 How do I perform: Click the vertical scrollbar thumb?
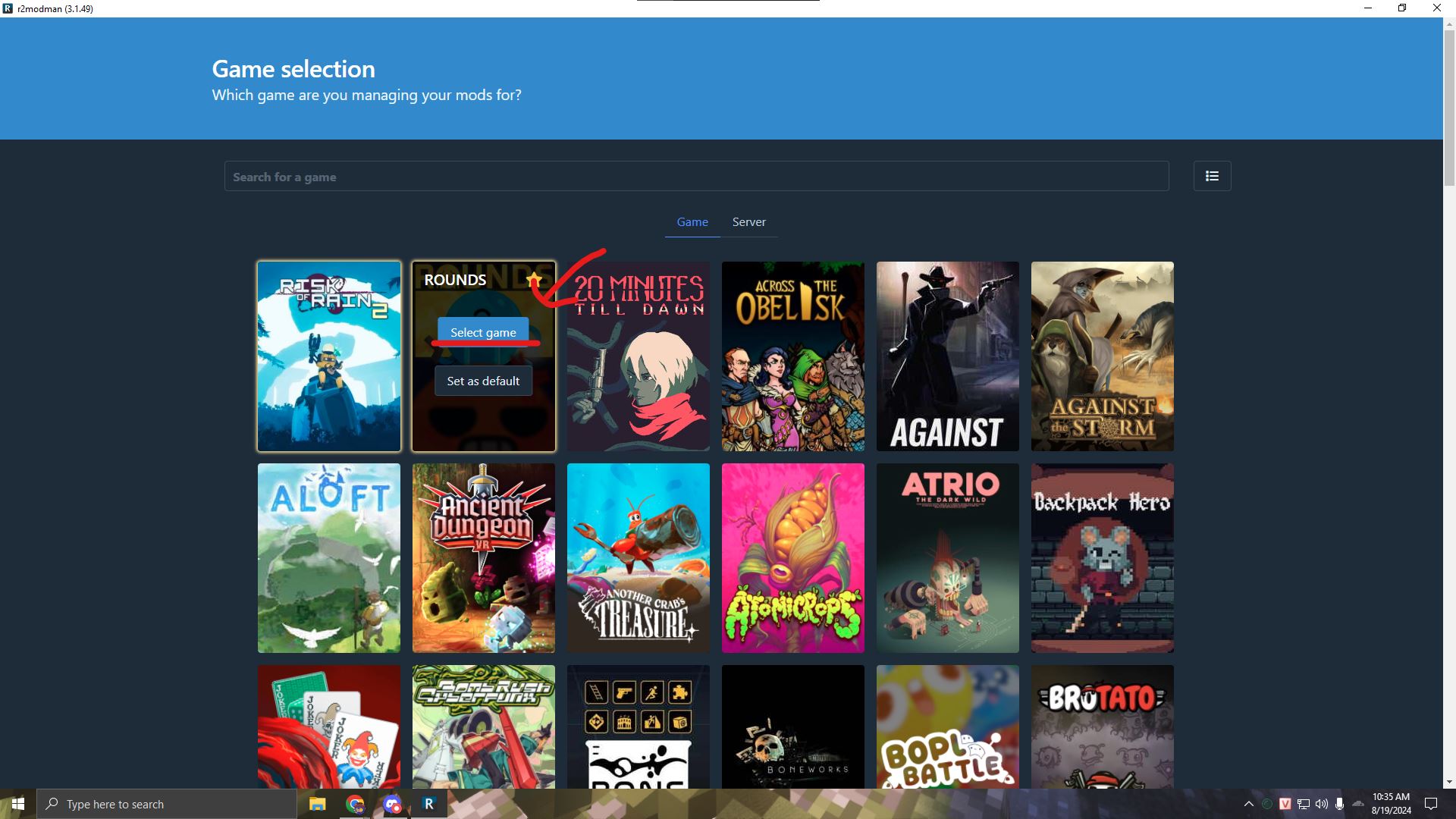[1449, 106]
